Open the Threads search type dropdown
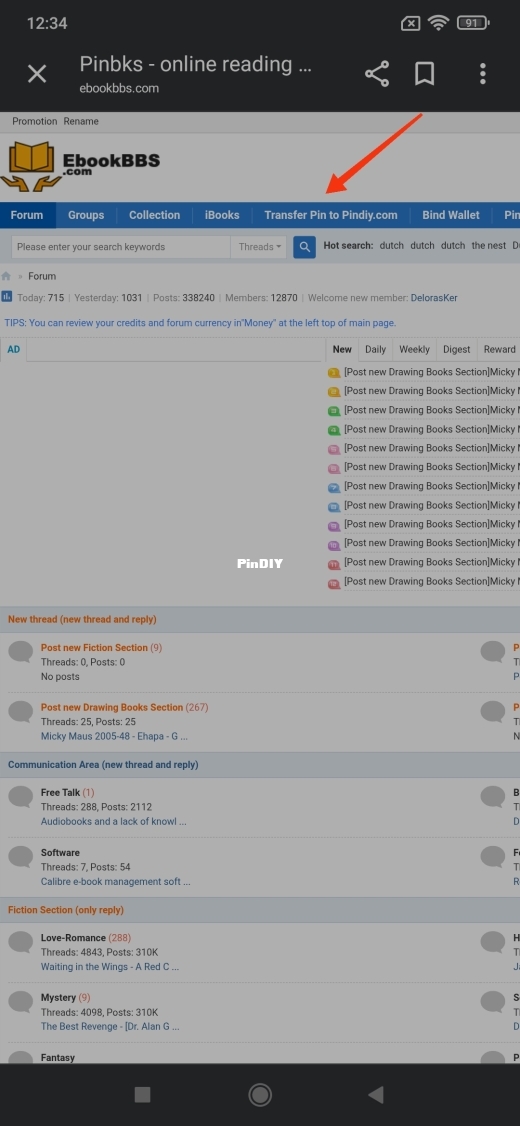Image resolution: width=520 pixels, height=1126 pixels. tap(259, 247)
